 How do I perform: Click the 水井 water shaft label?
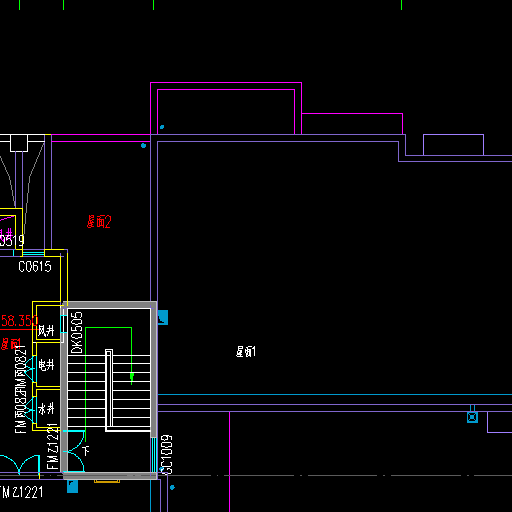46,408
